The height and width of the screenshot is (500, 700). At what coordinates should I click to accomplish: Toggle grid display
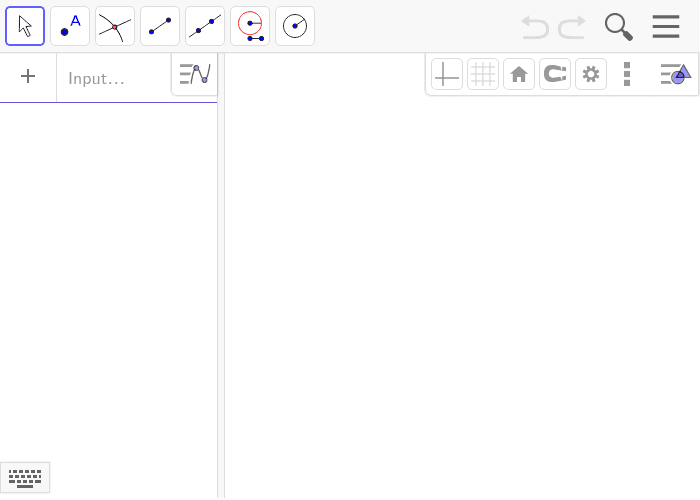[x=483, y=74]
